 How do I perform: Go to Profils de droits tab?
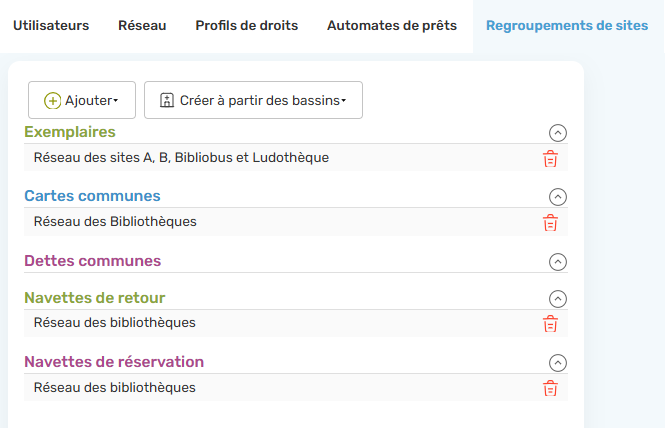coord(247,25)
